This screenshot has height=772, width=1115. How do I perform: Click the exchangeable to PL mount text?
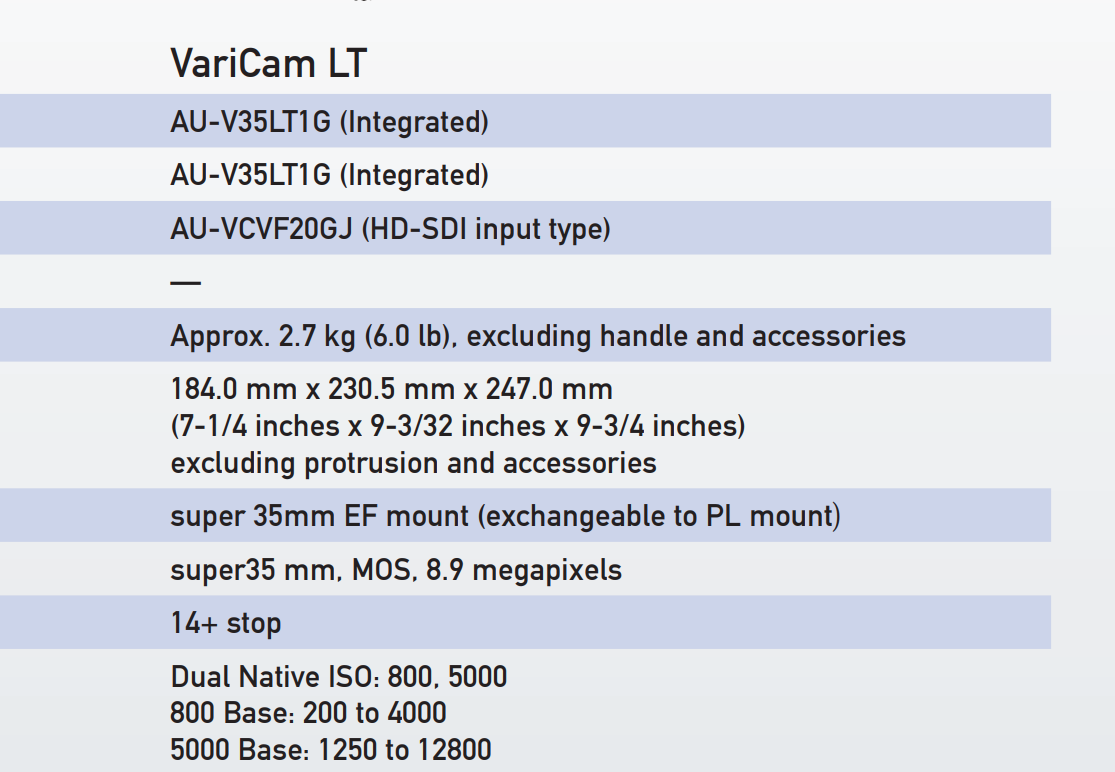tap(658, 516)
